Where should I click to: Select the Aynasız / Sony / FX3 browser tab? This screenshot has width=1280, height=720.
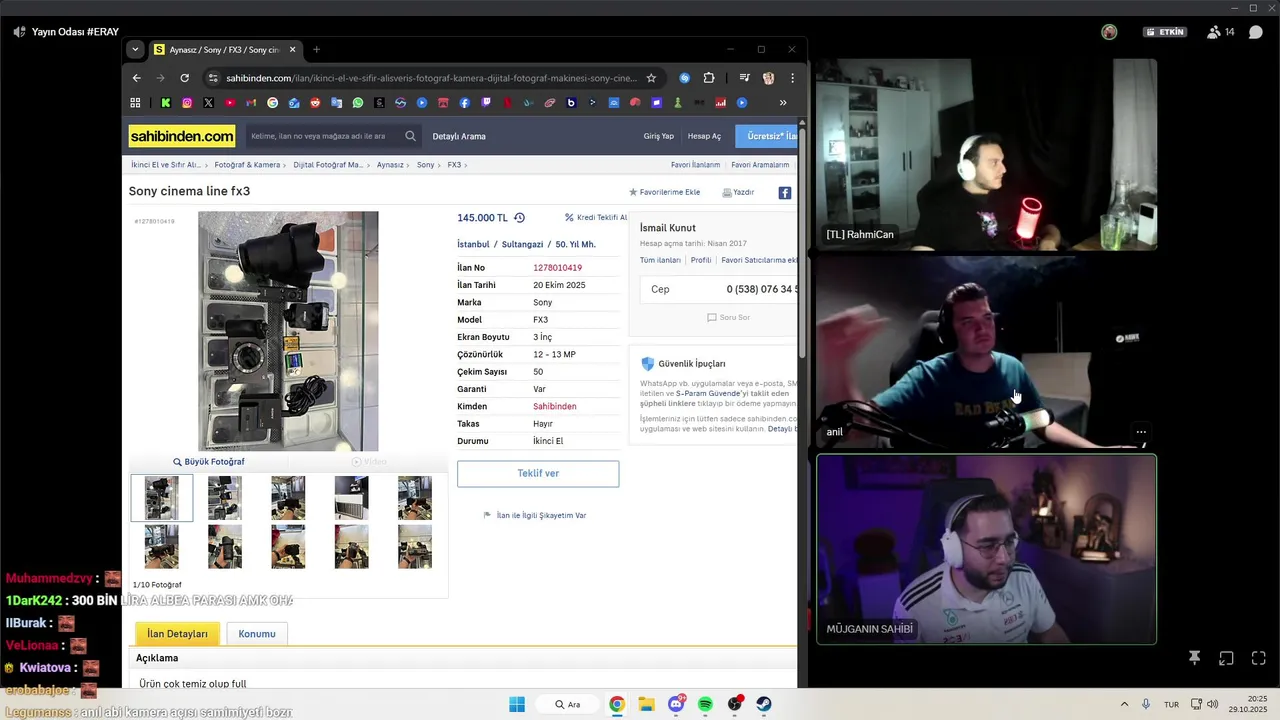tap(225, 49)
